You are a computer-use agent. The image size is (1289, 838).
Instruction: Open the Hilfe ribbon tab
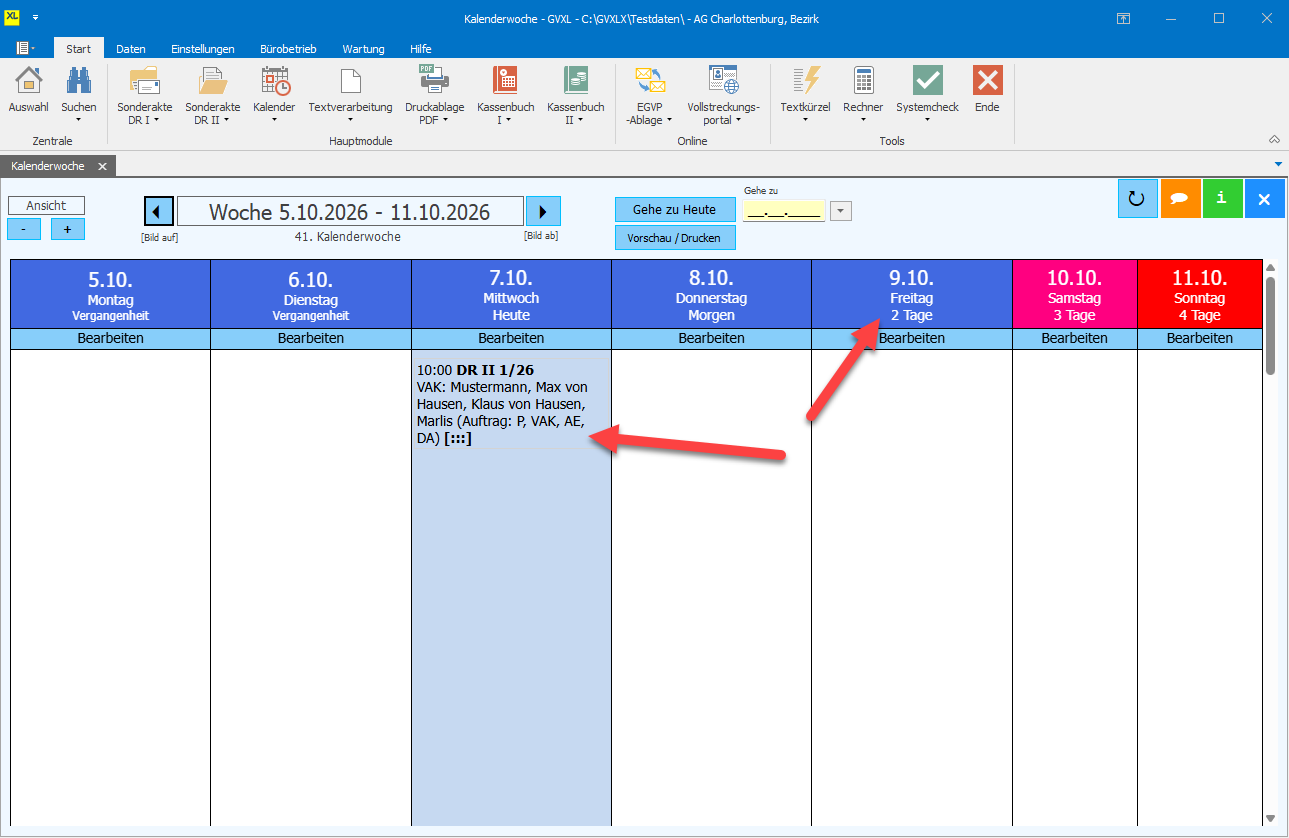pos(421,48)
